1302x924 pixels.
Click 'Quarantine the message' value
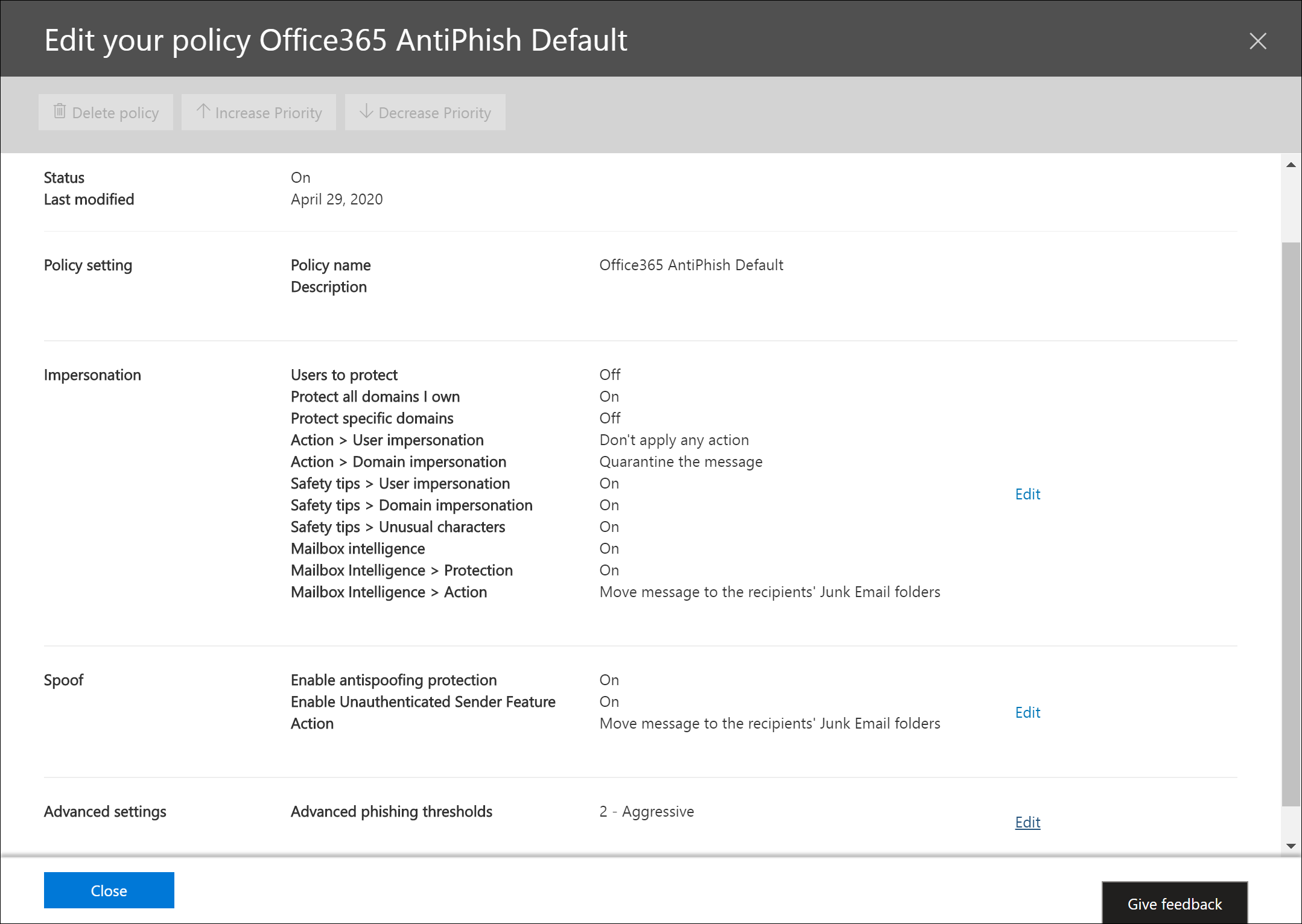(681, 462)
